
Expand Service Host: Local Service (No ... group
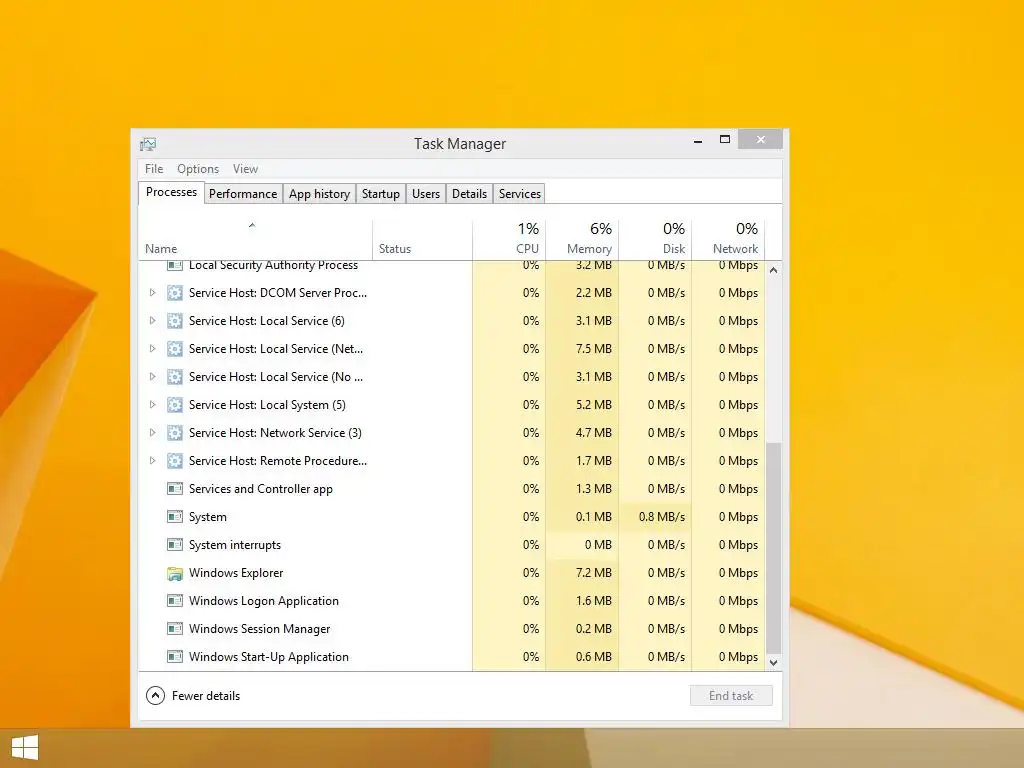pyautogui.click(x=152, y=377)
